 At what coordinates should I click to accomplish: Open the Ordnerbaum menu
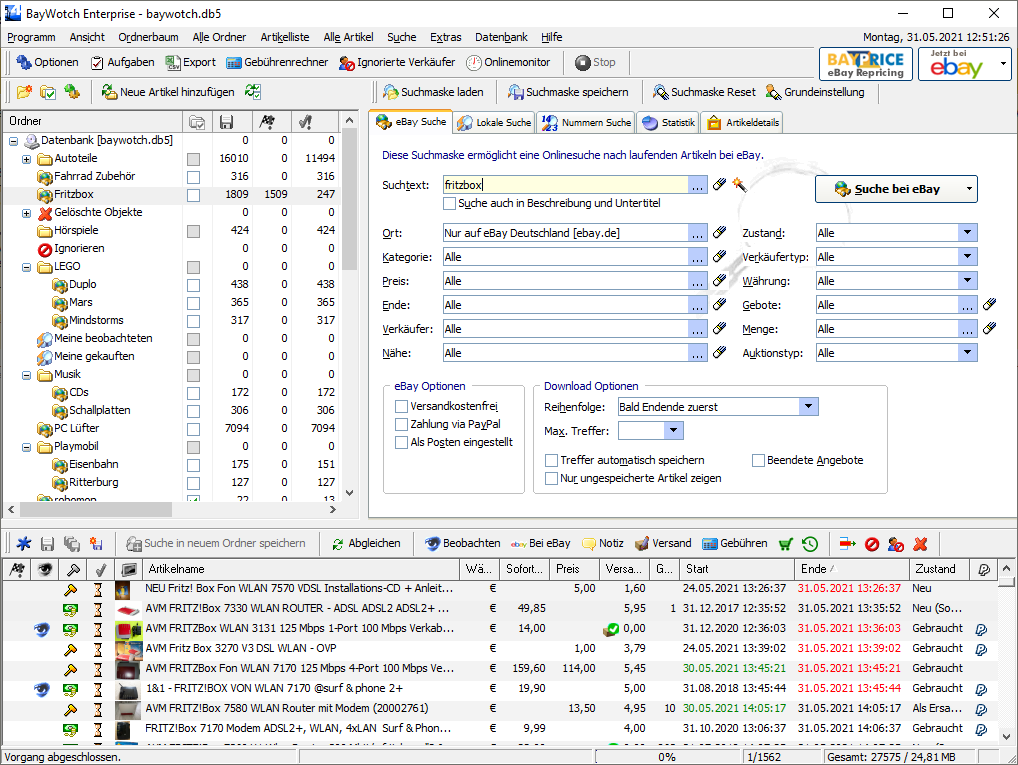pyautogui.click(x=148, y=37)
